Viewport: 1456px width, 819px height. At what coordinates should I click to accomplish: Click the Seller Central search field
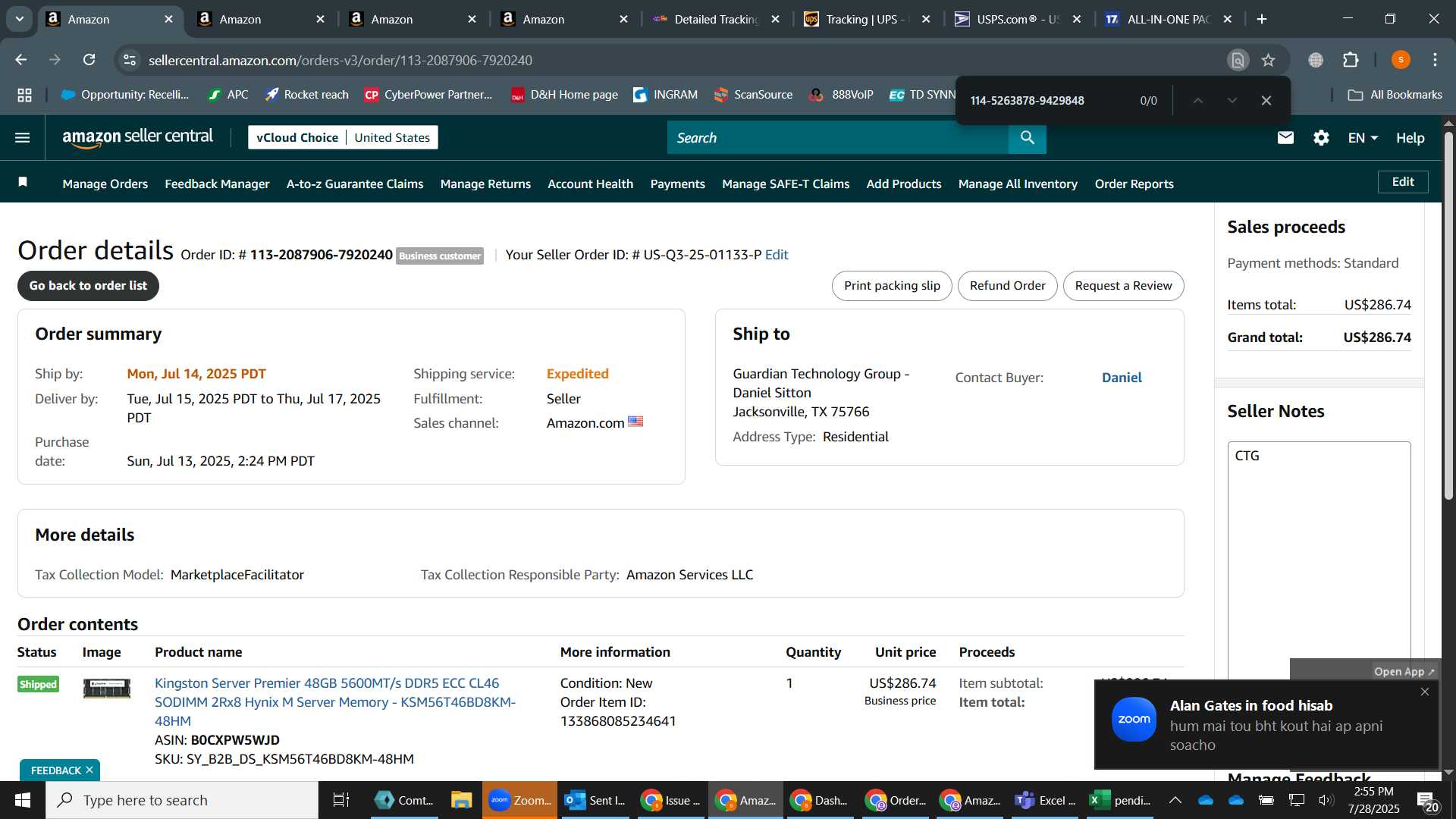pyautogui.click(x=837, y=137)
